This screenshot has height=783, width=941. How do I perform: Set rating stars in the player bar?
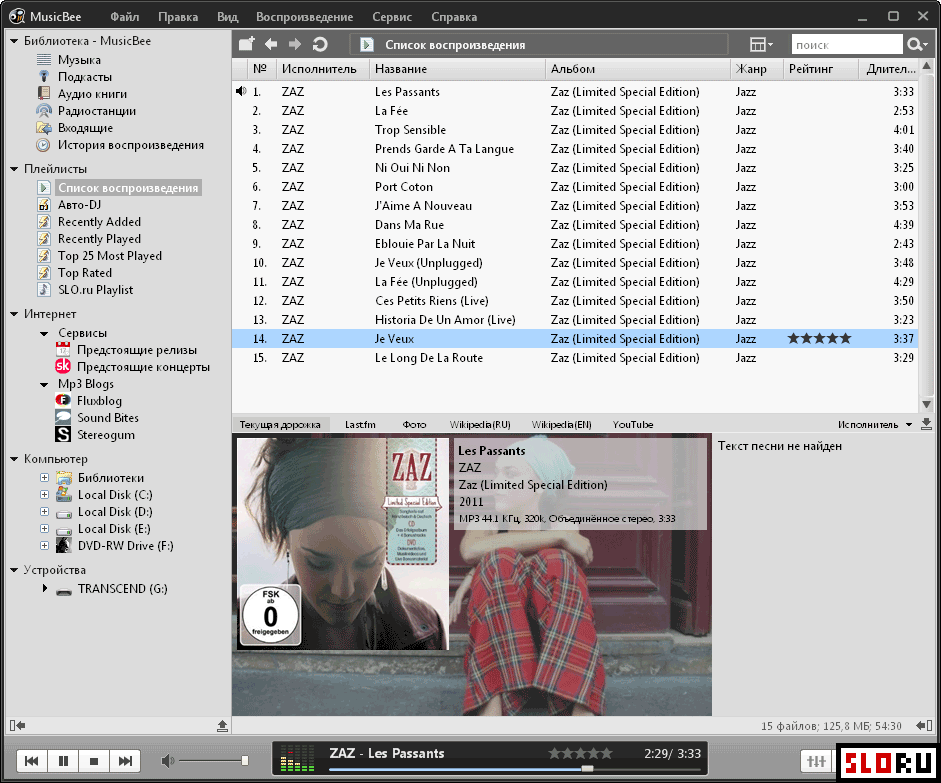(580, 753)
